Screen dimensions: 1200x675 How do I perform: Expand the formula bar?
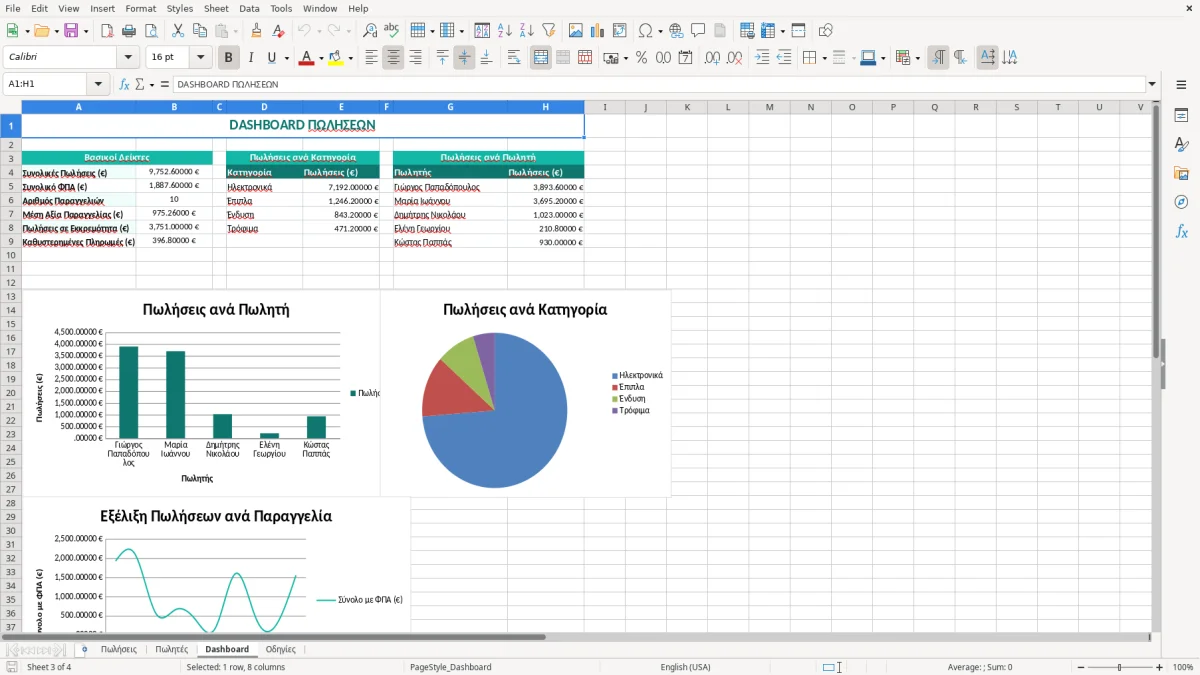coord(1152,84)
